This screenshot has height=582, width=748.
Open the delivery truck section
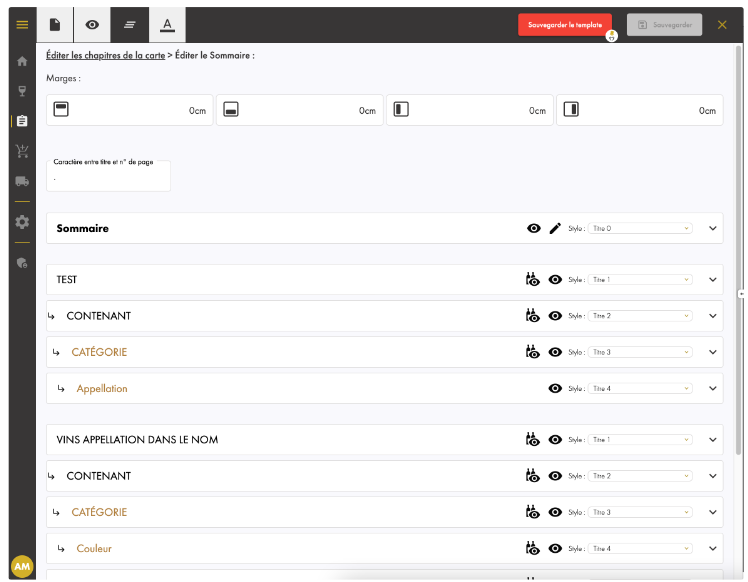22,181
